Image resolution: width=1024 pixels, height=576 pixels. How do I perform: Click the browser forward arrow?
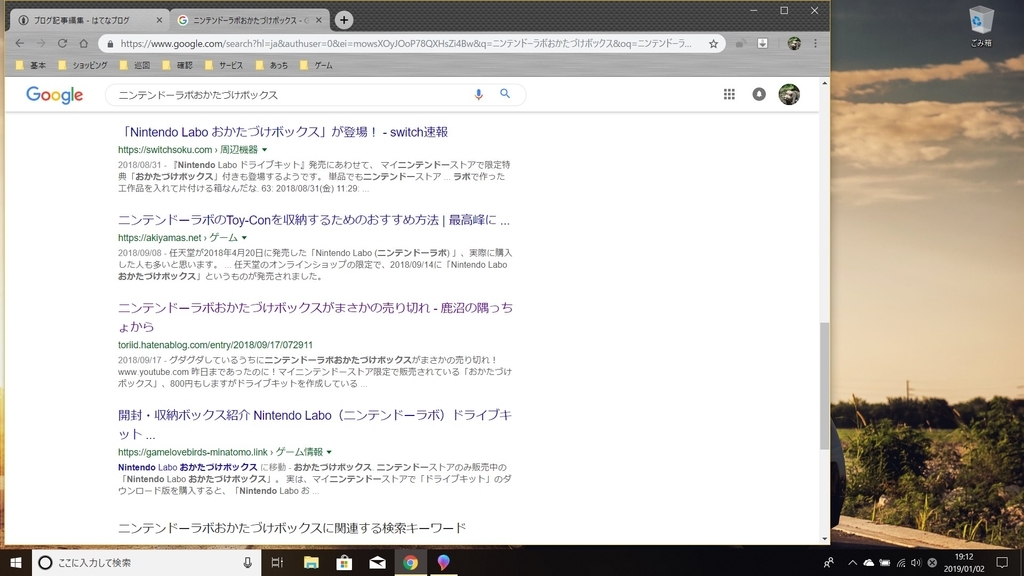click(x=40, y=43)
